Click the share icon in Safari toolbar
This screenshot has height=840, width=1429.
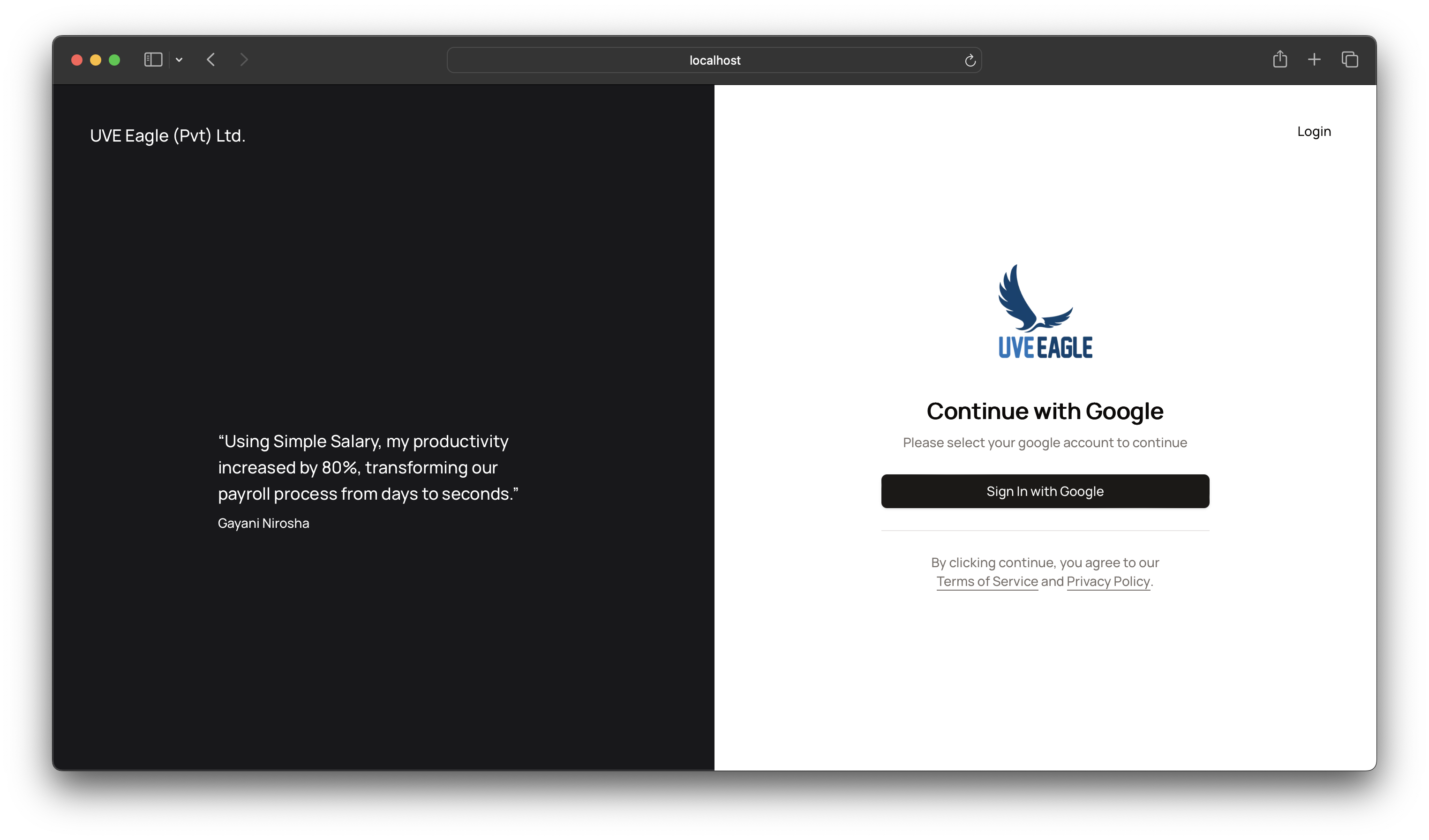[1279, 59]
